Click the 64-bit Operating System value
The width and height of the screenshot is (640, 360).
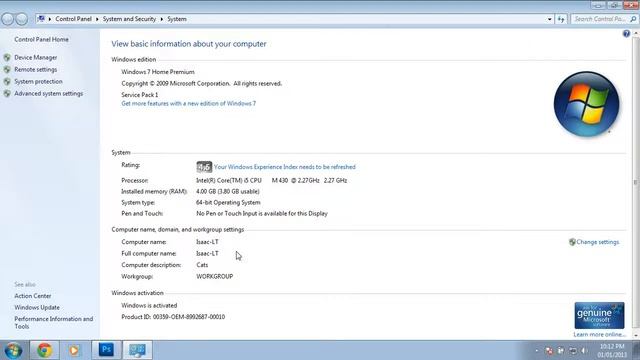pyautogui.click(x=228, y=202)
